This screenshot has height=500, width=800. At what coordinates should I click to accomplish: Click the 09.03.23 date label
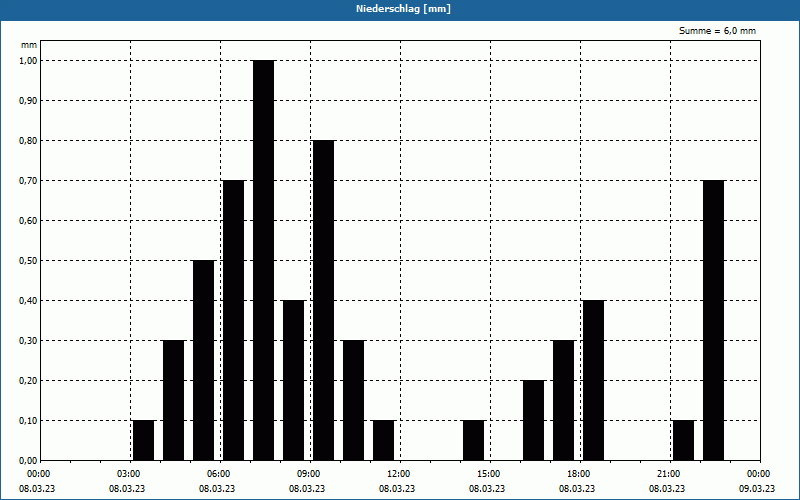(757, 488)
